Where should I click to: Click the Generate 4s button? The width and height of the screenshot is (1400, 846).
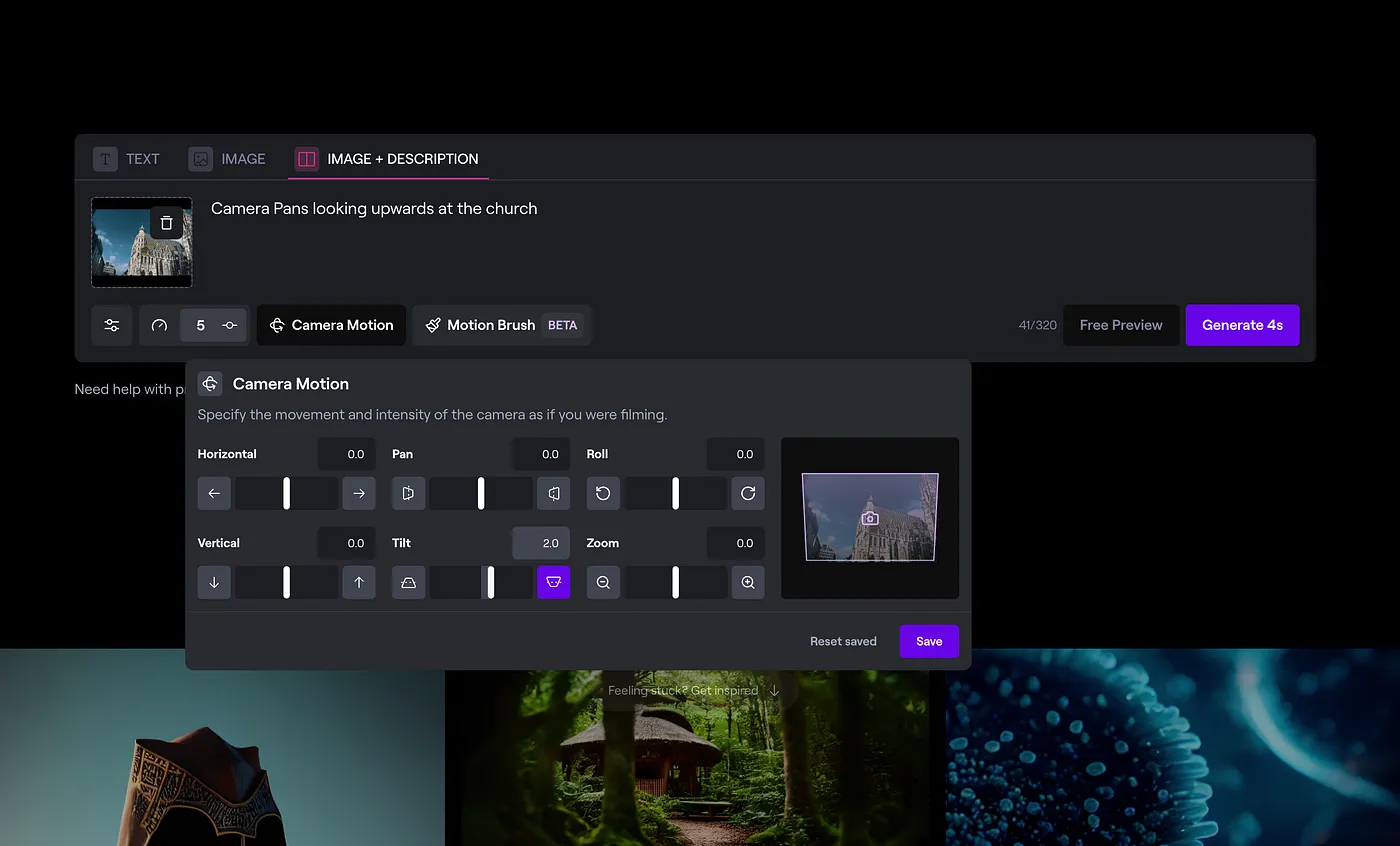point(1242,325)
